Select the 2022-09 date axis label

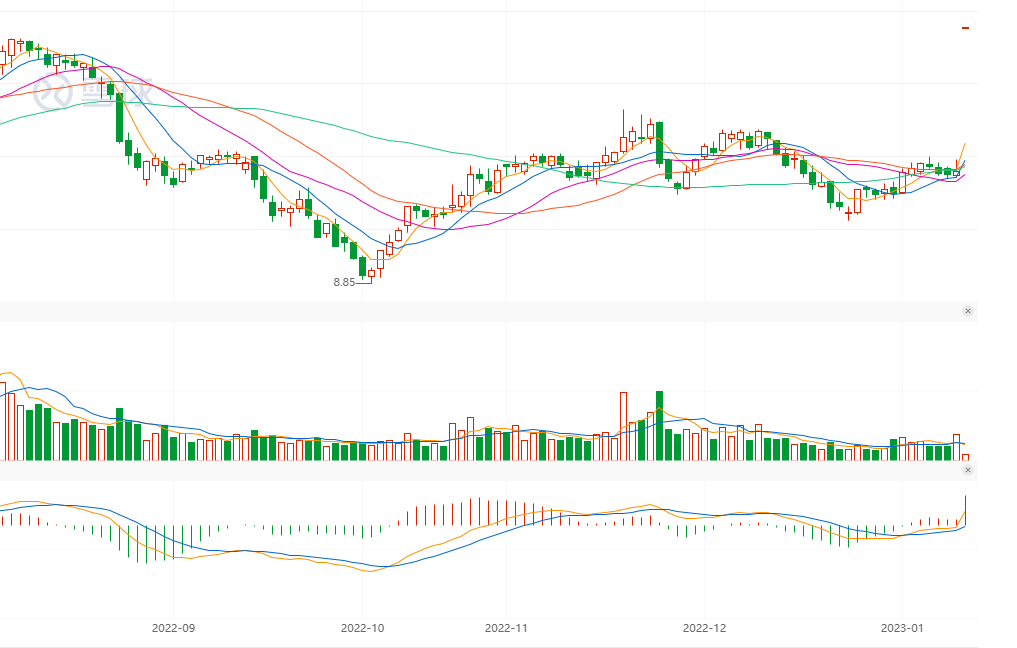[x=173, y=628]
